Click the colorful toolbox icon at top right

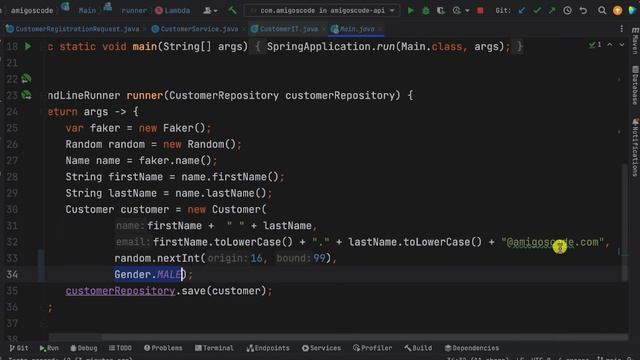pos(632,10)
